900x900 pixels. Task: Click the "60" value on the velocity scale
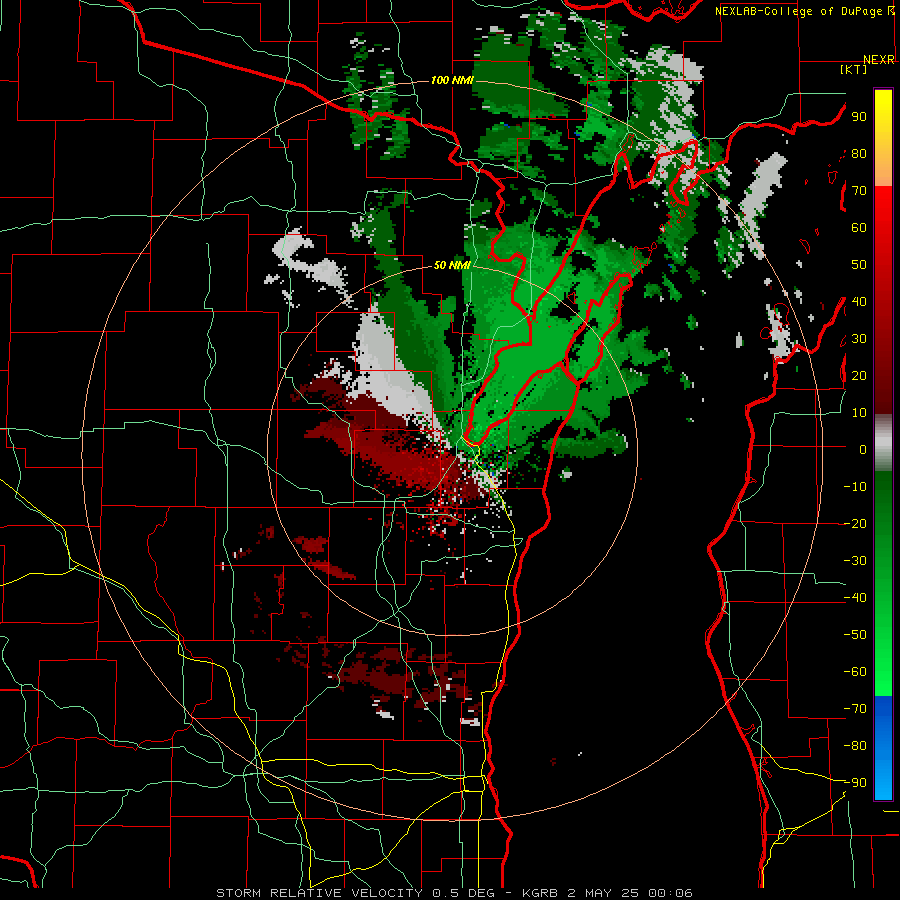pyautogui.click(x=859, y=228)
